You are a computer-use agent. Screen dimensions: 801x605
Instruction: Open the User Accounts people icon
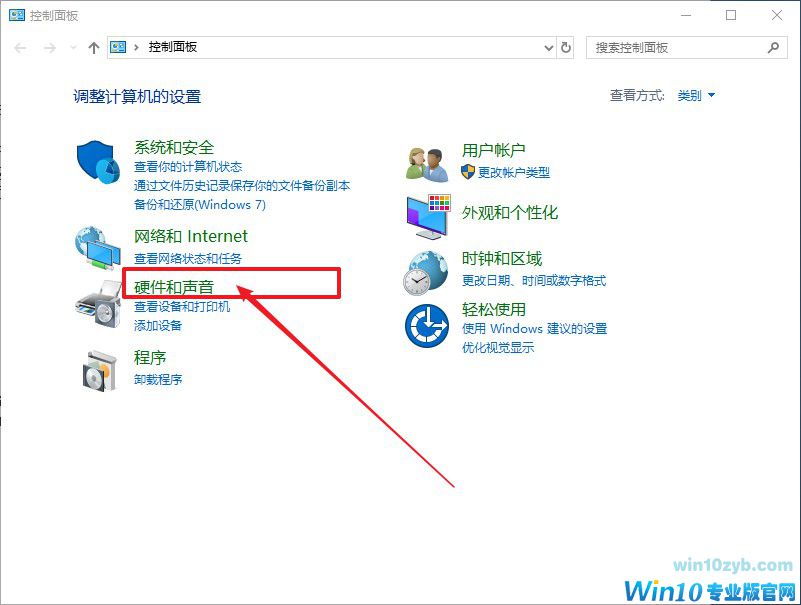427,165
